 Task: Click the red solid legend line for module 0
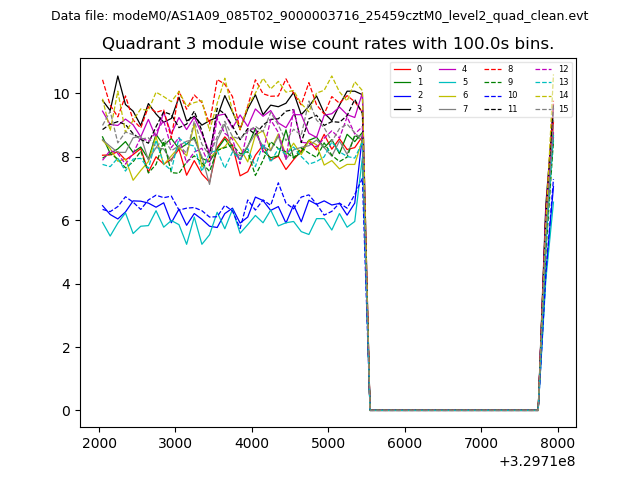(402, 69)
